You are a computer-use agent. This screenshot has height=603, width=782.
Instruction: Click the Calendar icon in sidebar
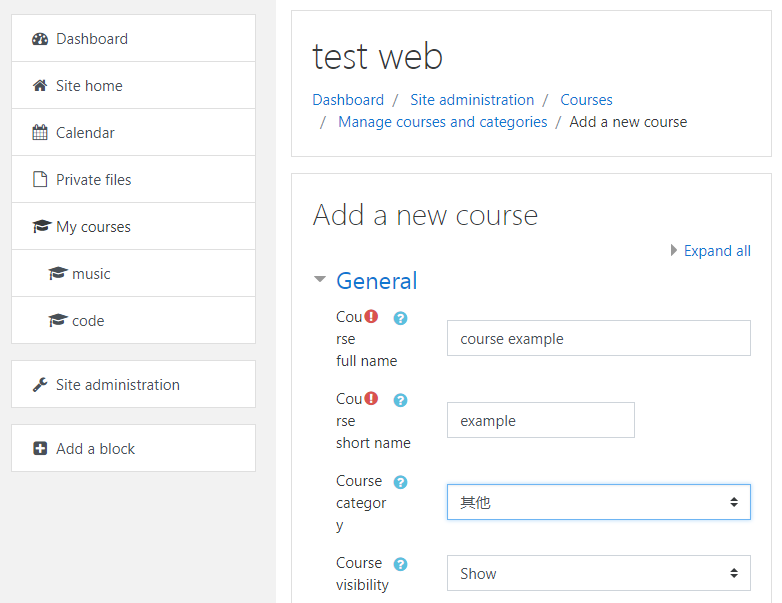click(40, 133)
